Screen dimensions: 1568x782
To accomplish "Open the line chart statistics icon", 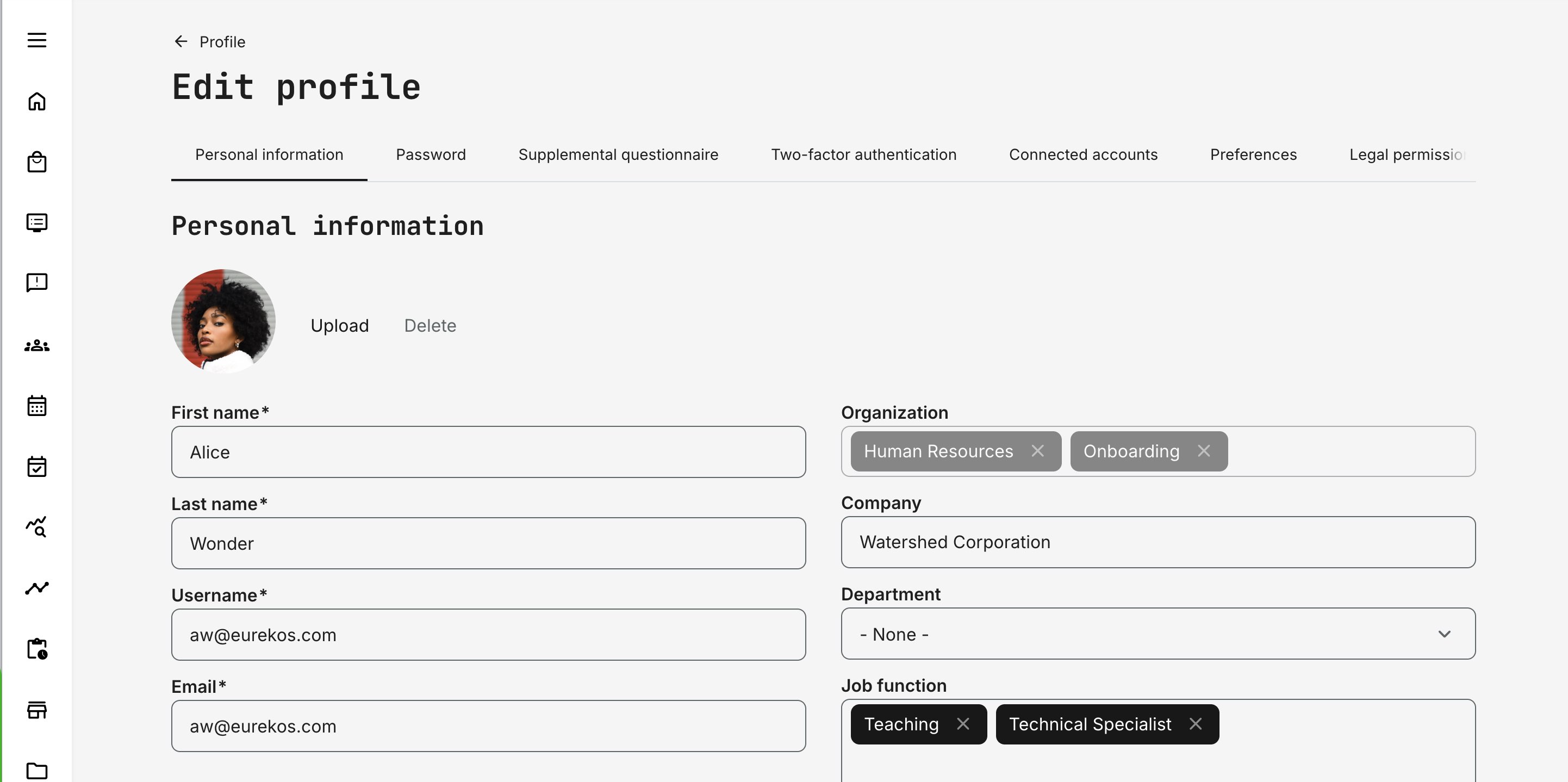I will click(x=37, y=588).
